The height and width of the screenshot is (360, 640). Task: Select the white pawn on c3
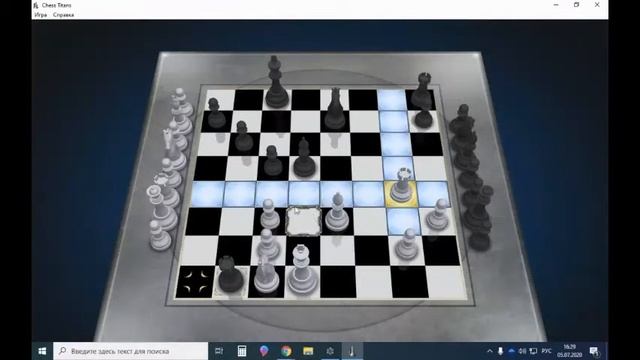pyautogui.click(x=269, y=214)
